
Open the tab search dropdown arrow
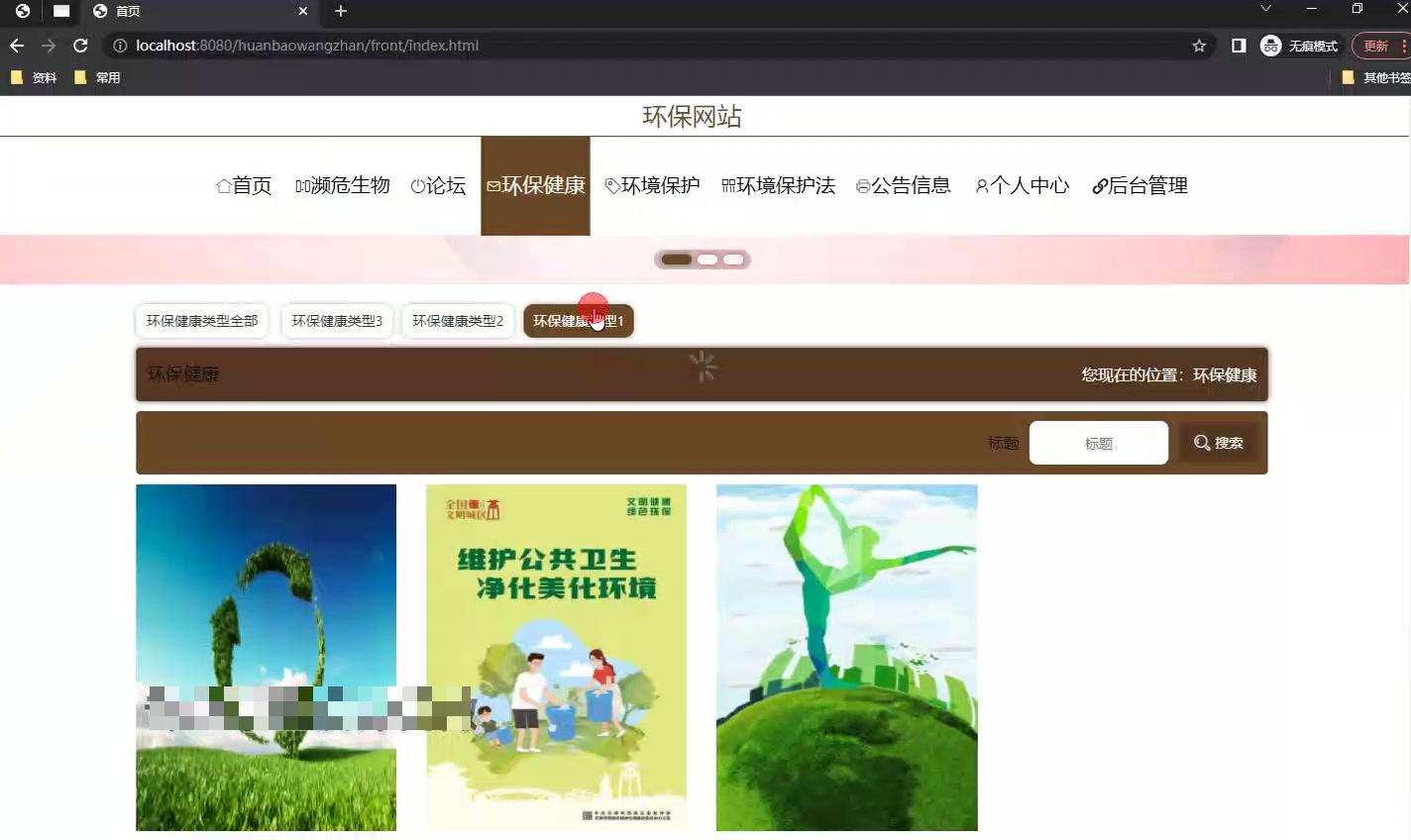(x=1265, y=9)
